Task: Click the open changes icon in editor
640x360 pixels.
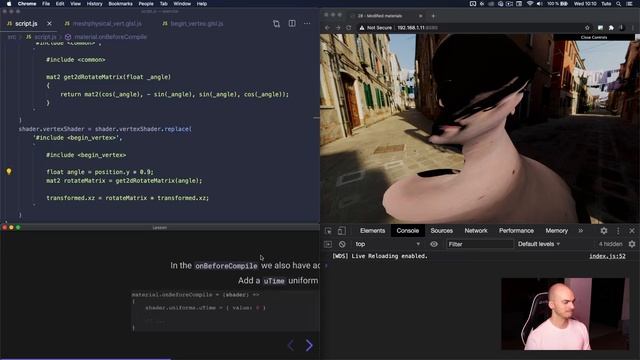Action: click(276, 24)
